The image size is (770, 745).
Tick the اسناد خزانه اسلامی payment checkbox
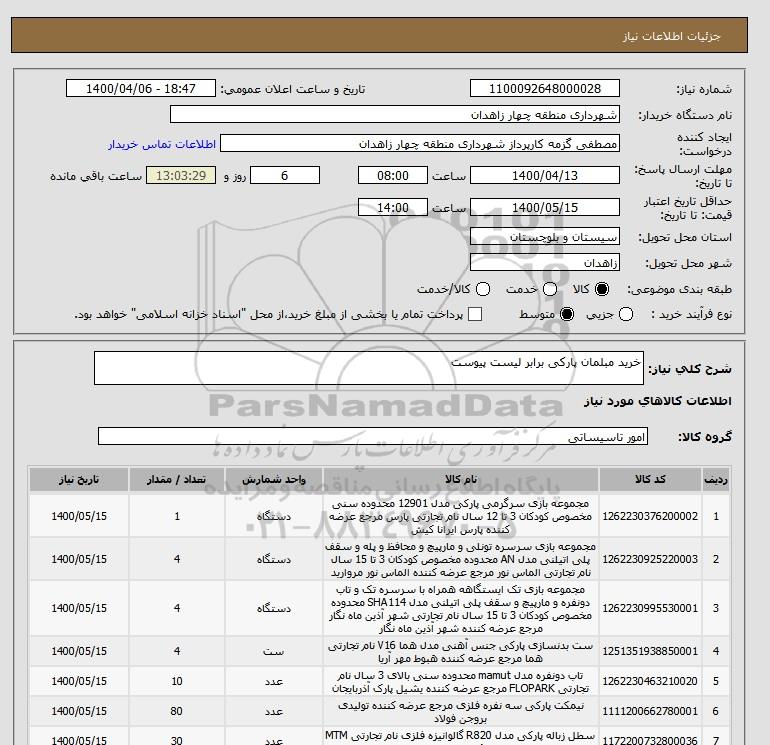pyautogui.click(x=475, y=314)
